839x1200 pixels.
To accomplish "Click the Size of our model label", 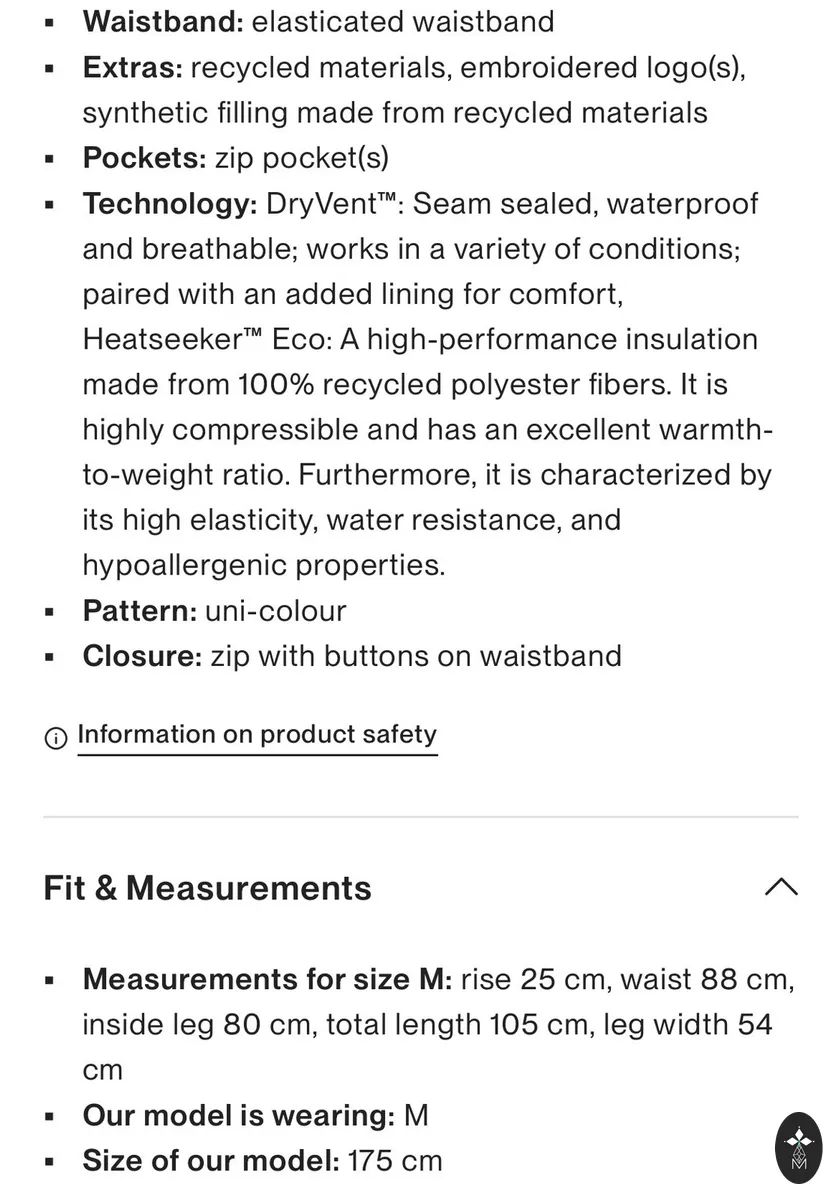I will 212,1161.
